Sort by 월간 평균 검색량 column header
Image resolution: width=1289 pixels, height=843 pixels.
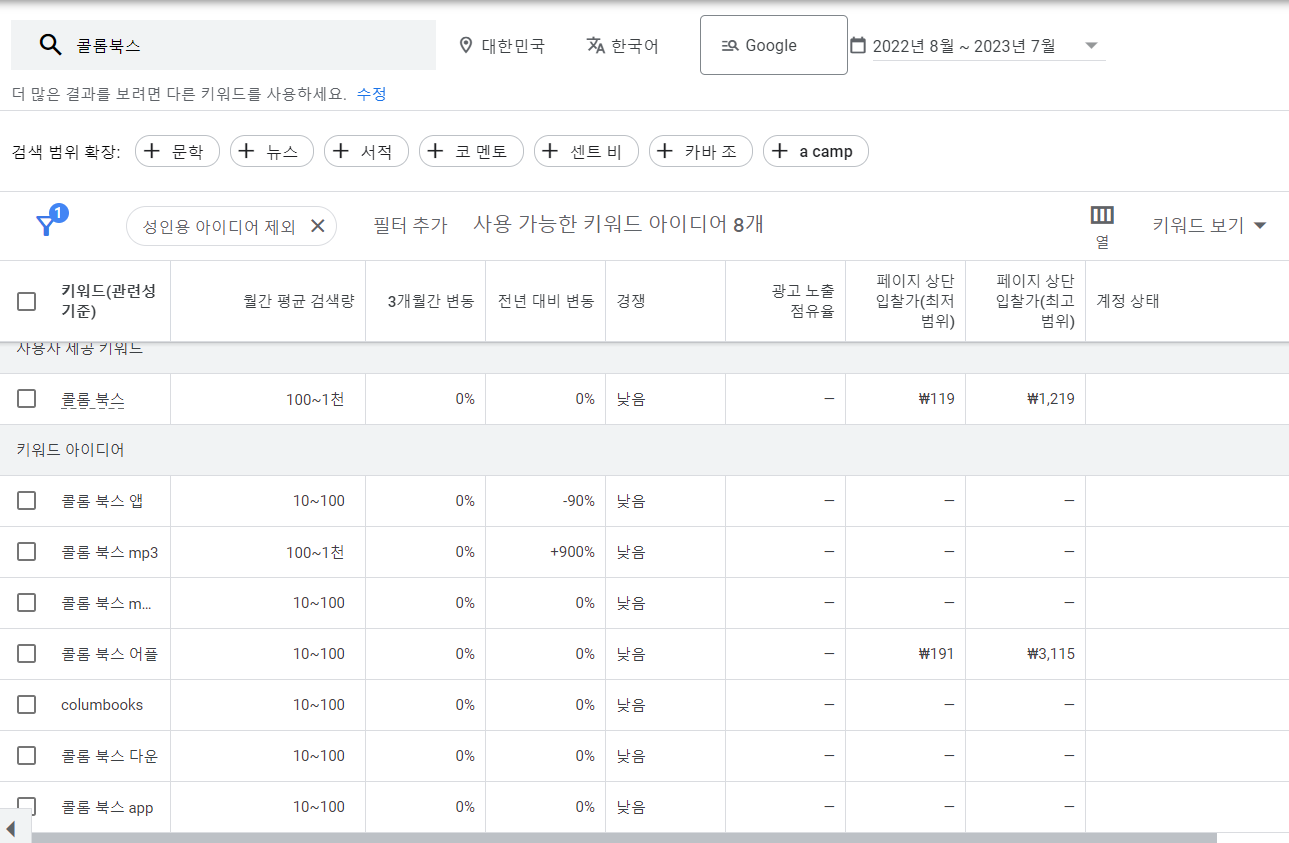tap(299, 301)
